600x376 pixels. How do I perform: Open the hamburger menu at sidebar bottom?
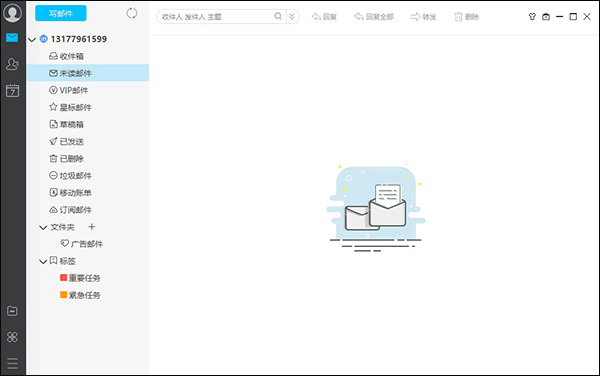(x=12, y=363)
